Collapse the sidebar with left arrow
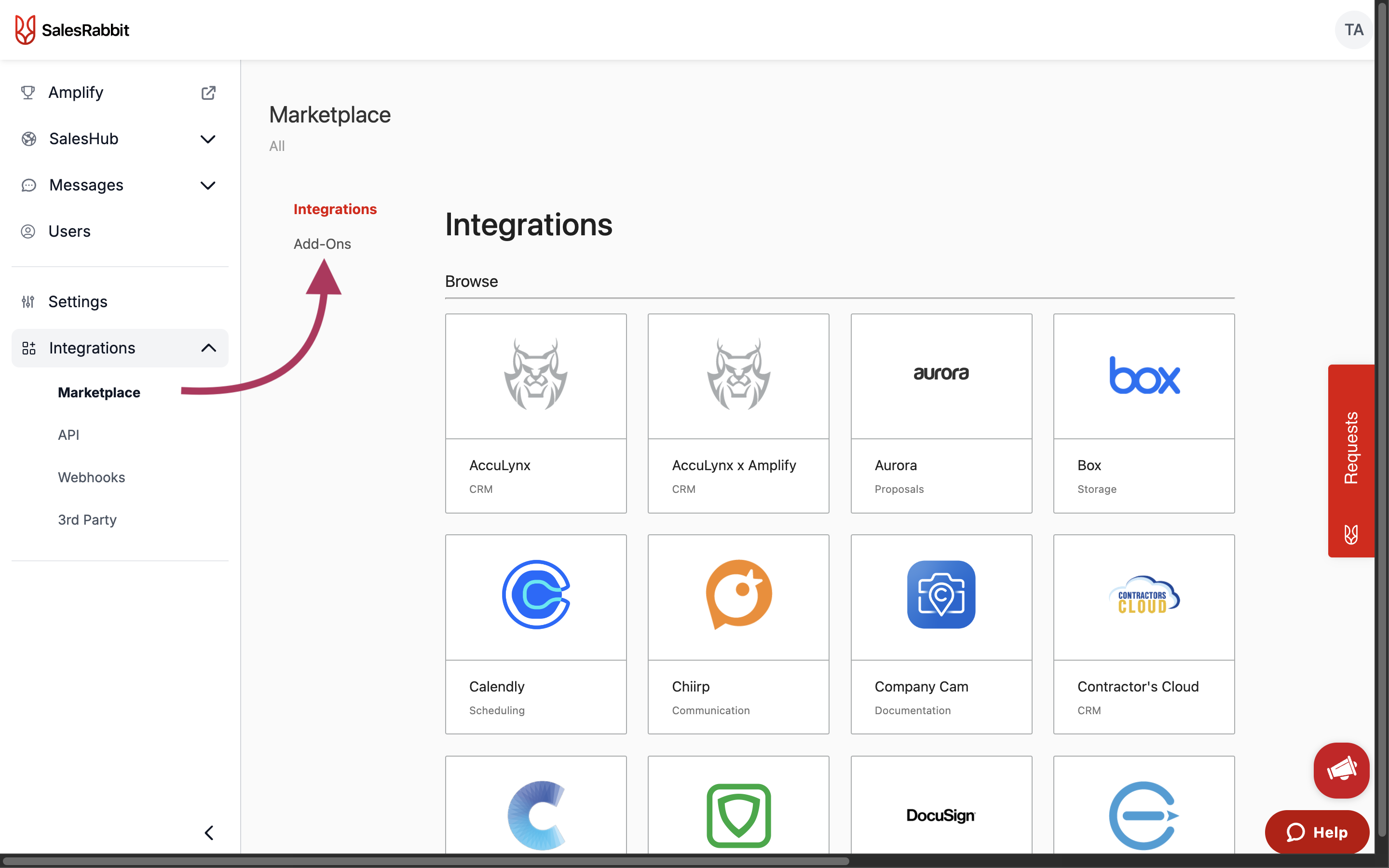The image size is (1389, 868). (209, 832)
